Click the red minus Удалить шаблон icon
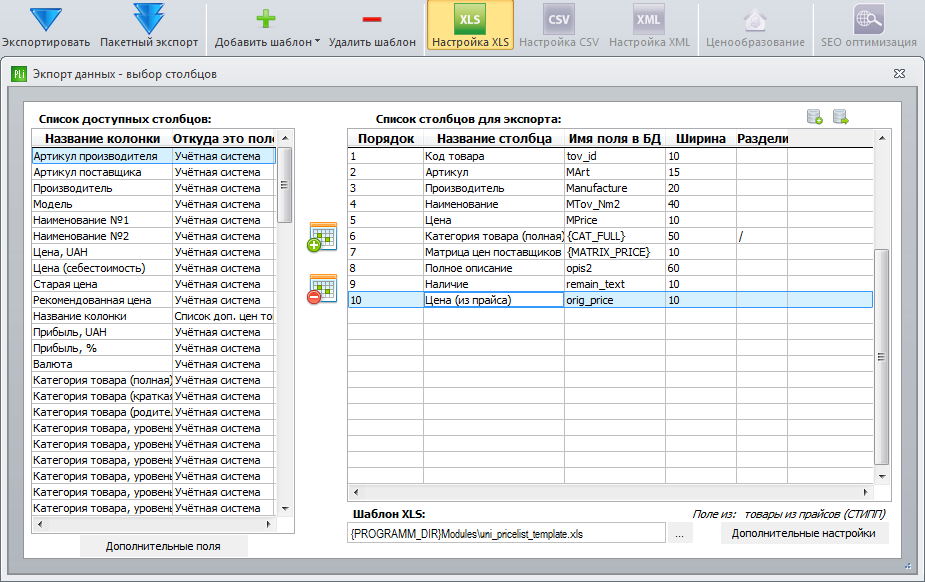 tap(372, 19)
